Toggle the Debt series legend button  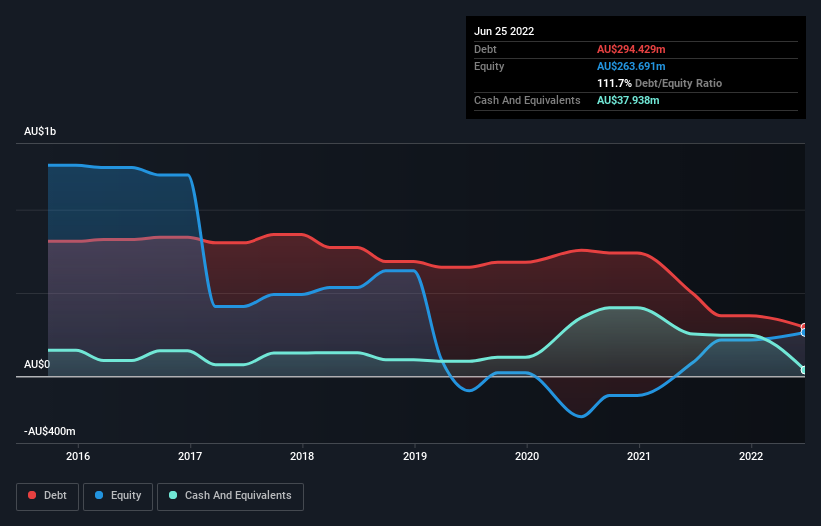click(x=48, y=496)
